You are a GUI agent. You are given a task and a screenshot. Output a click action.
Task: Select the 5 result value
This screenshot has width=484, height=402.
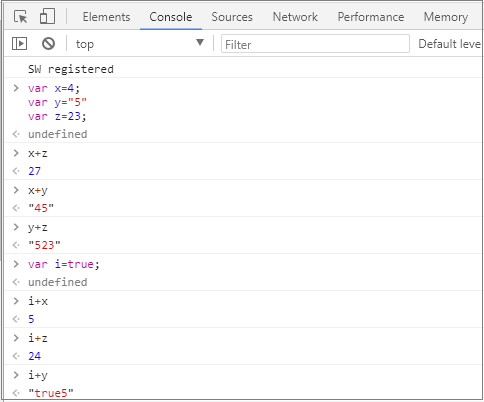pos(31,319)
